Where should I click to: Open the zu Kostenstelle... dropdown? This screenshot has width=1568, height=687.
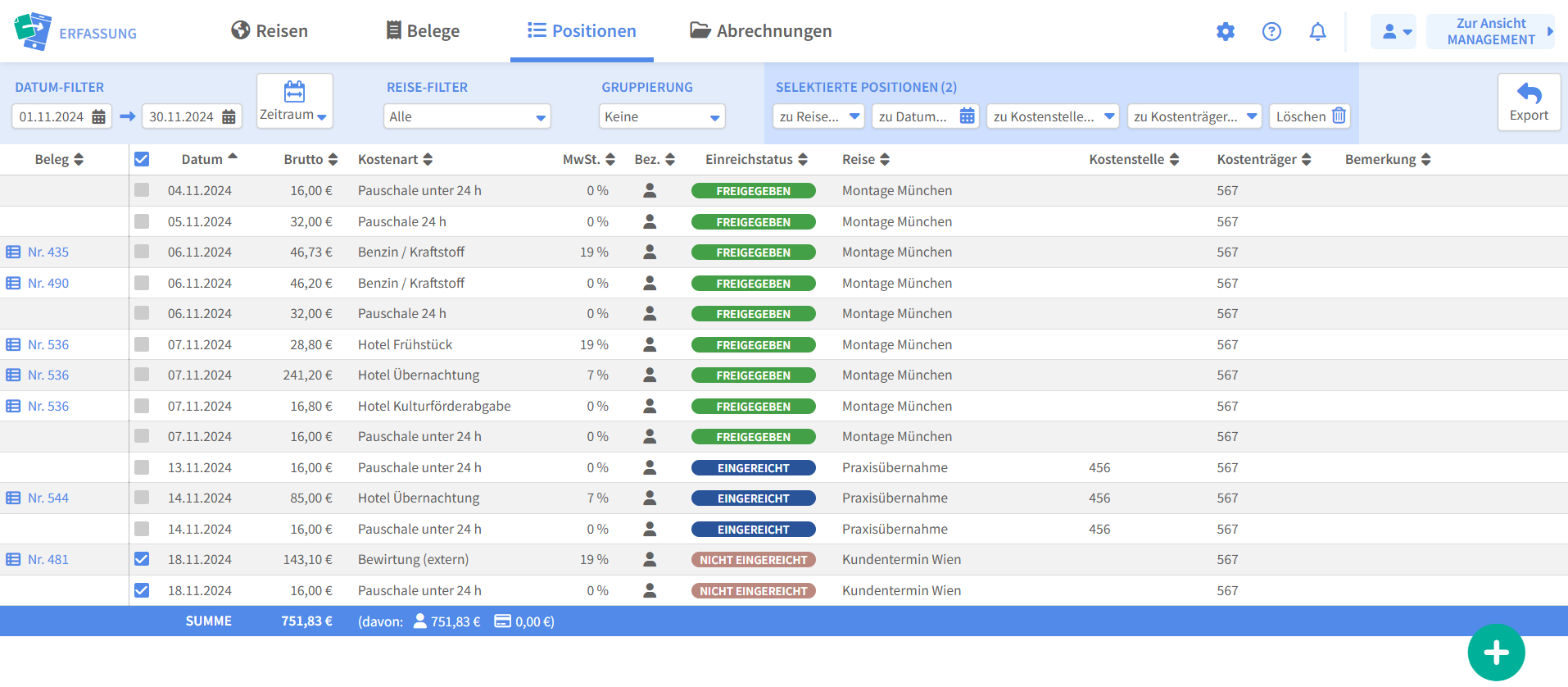pos(1054,116)
